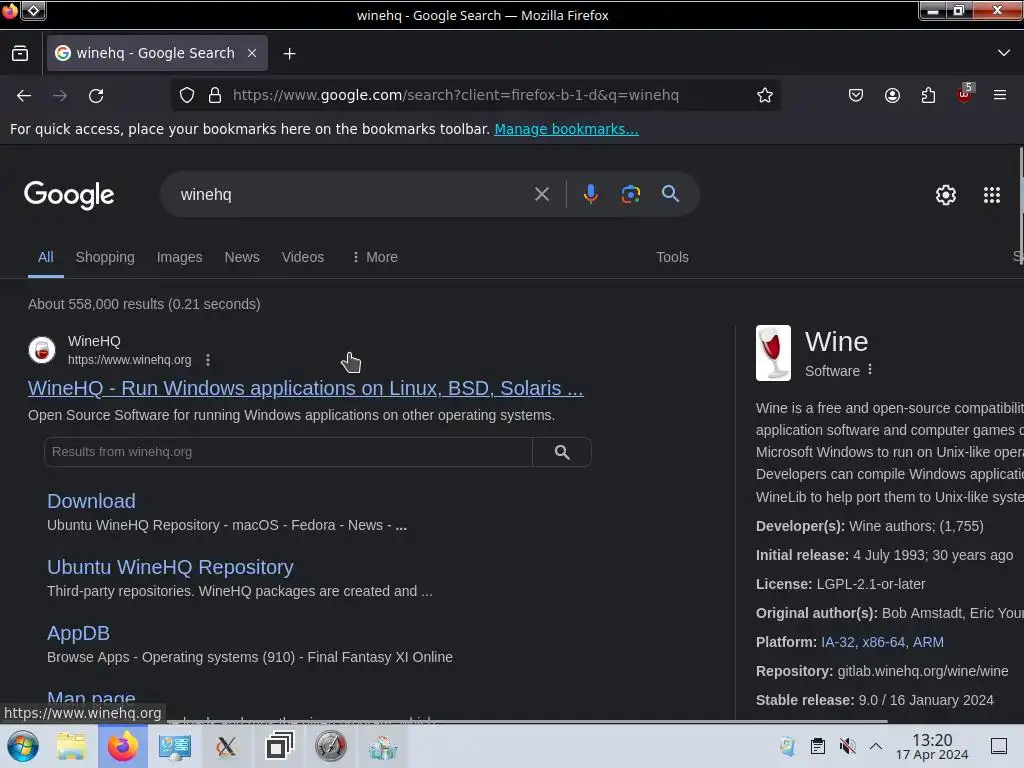Open the extensions puzzle-piece menu
This screenshot has height=768, width=1024.
pos(928,95)
